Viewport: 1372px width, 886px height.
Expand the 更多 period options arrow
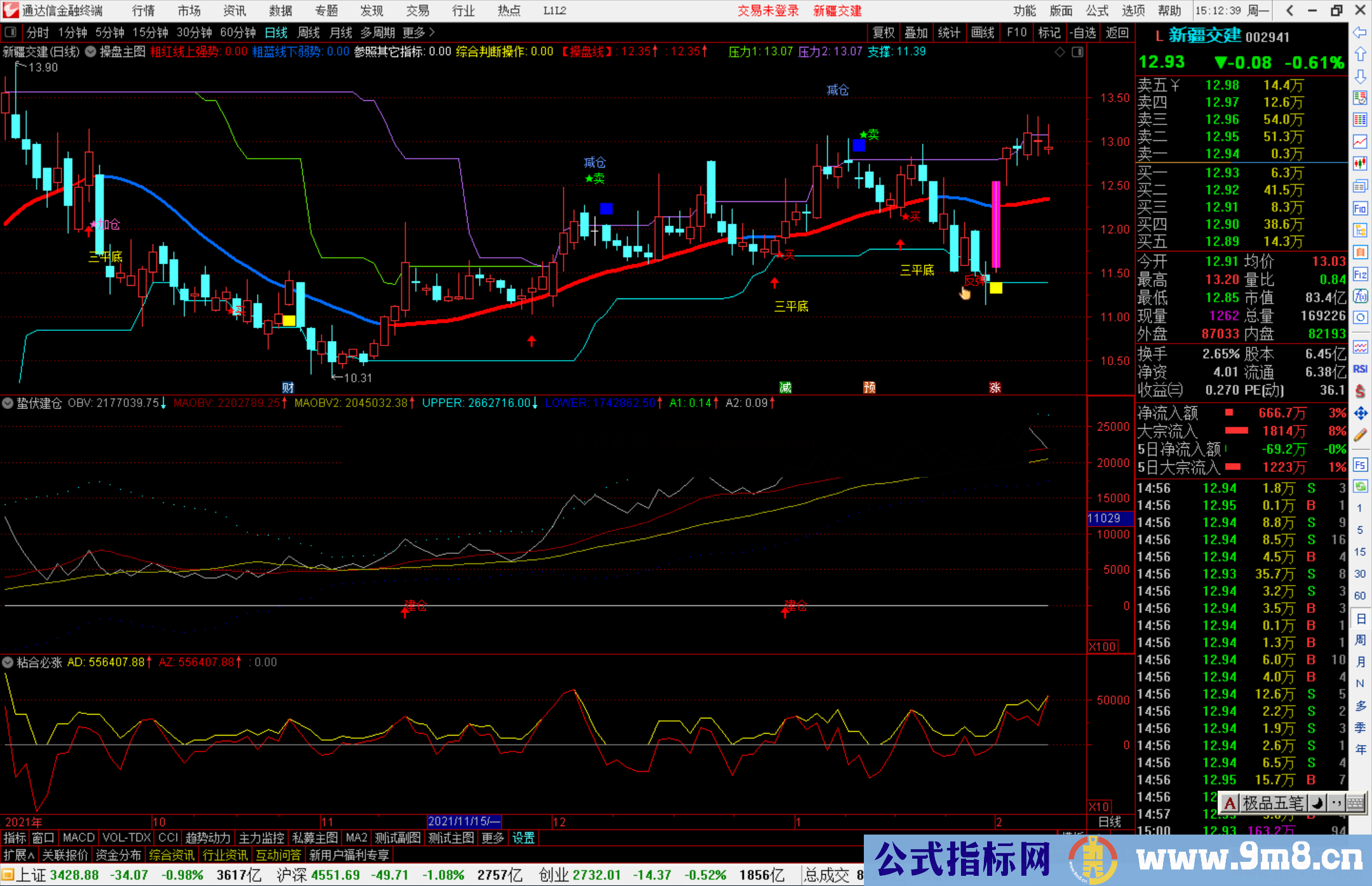pyautogui.click(x=432, y=32)
